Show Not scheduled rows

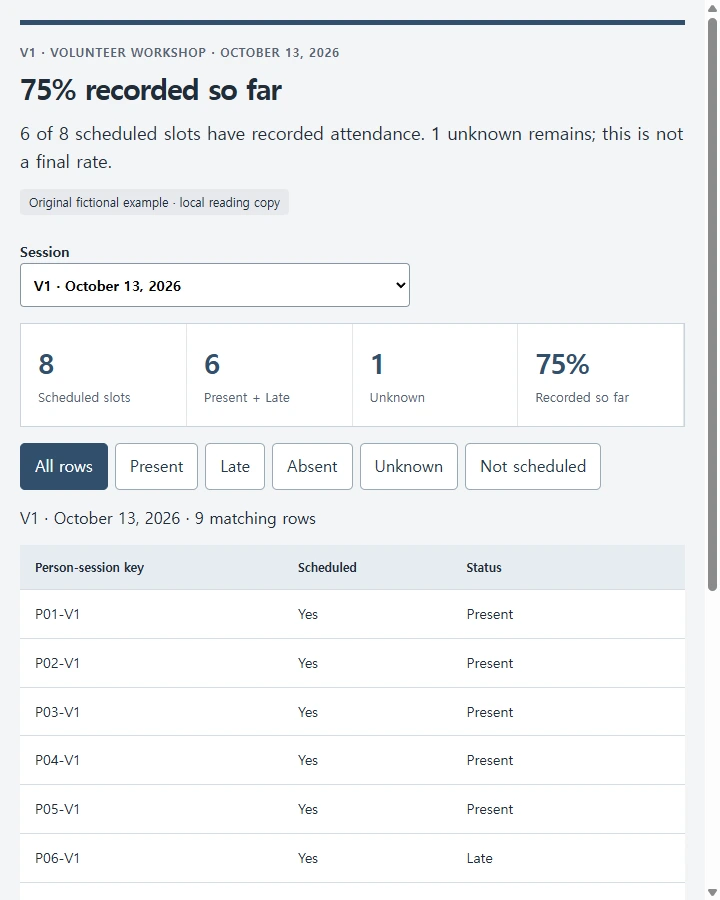(x=533, y=466)
